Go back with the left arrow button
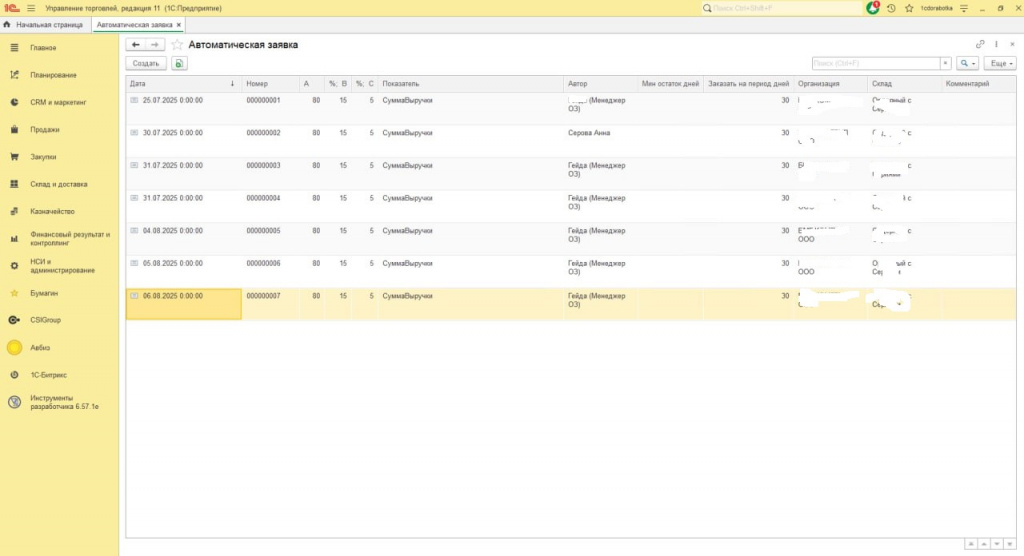This screenshot has width=1024, height=556. coord(135,44)
